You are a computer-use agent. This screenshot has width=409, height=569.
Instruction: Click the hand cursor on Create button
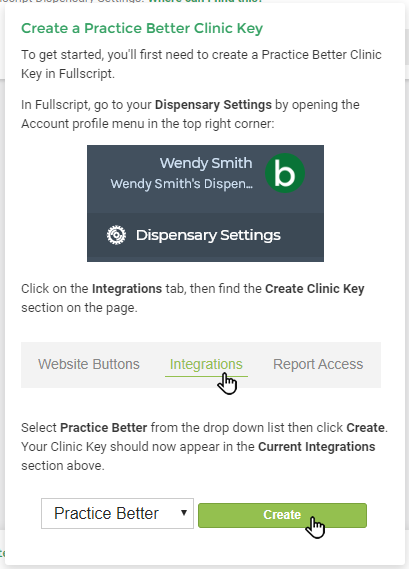coord(315,527)
